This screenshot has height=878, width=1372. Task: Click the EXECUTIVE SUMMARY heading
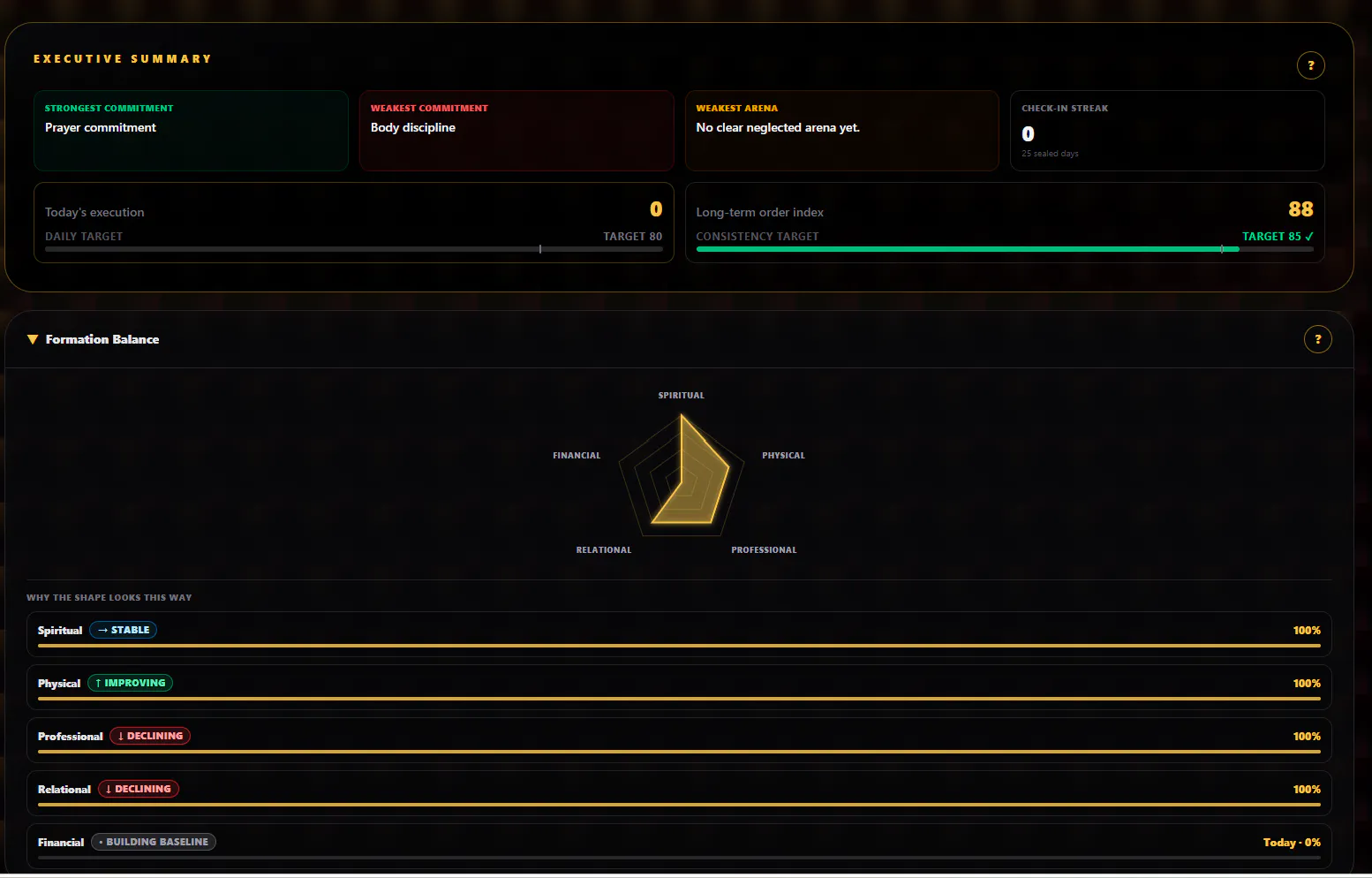pos(123,59)
